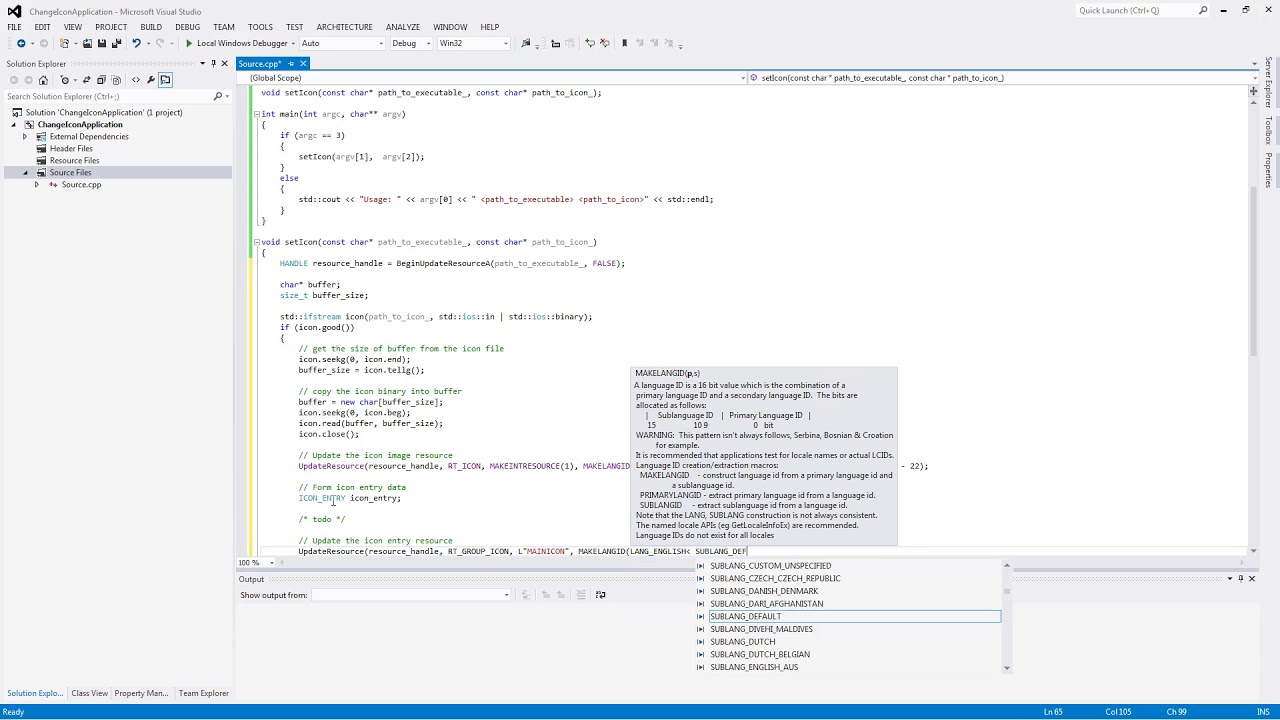Expand the Source.cpp tree node
Image resolution: width=1280 pixels, height=720 pixels.
click(37, 184)
